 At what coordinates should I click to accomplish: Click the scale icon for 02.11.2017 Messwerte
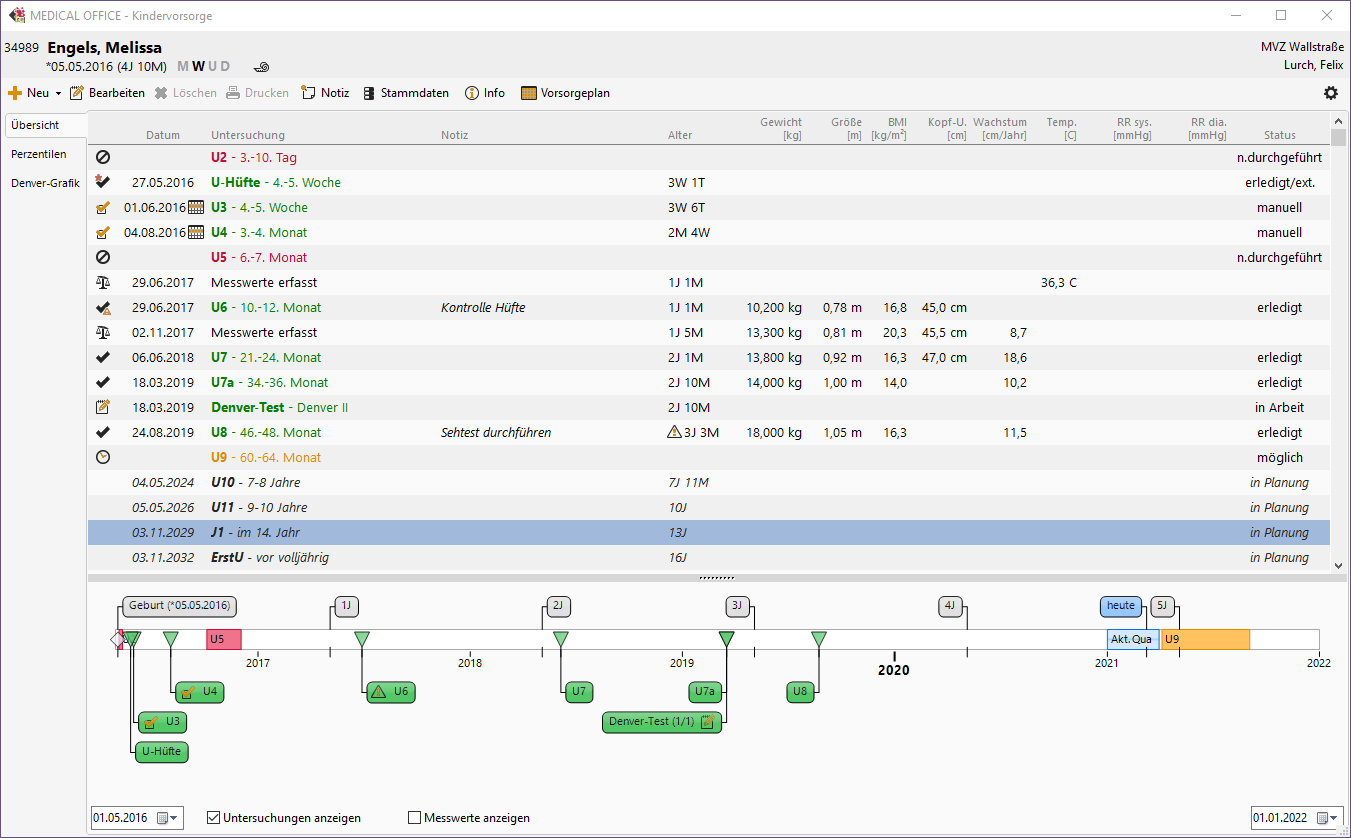pos(102,333)
